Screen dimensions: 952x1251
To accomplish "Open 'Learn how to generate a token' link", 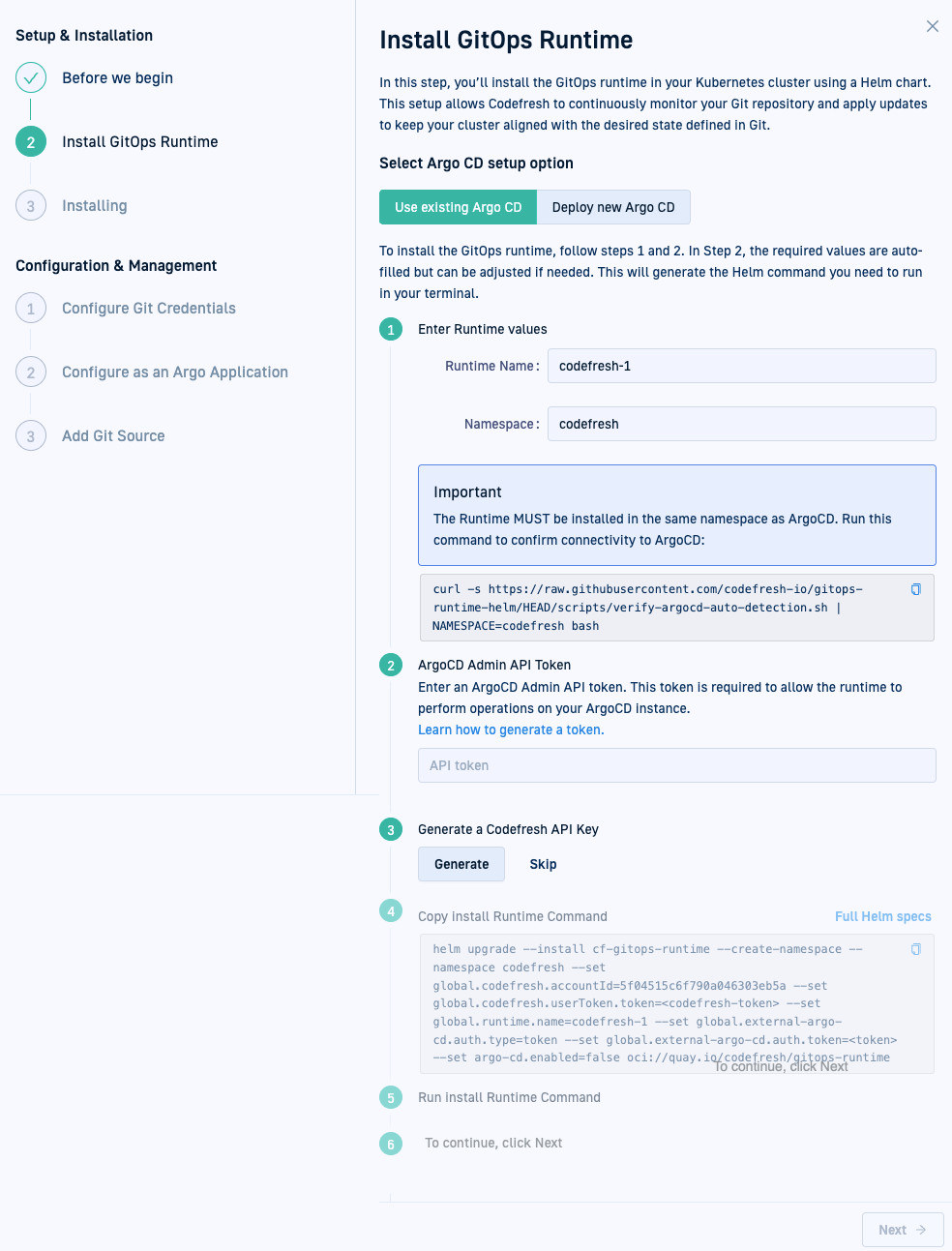I will (511, 730).
